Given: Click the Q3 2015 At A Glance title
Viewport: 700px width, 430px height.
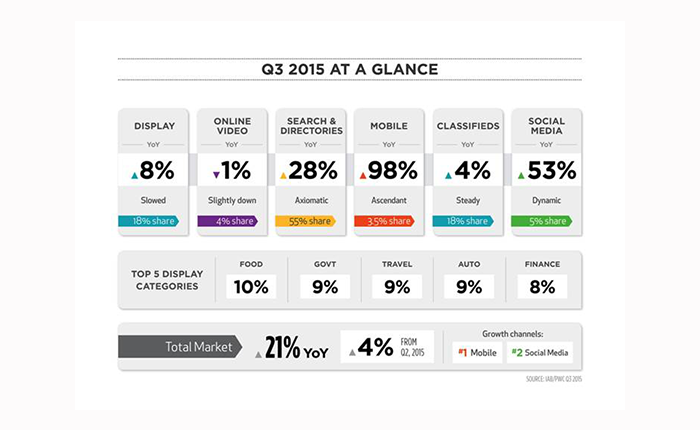Looking at the screenshot, I should pyautogui.click(x=350, y=70).
